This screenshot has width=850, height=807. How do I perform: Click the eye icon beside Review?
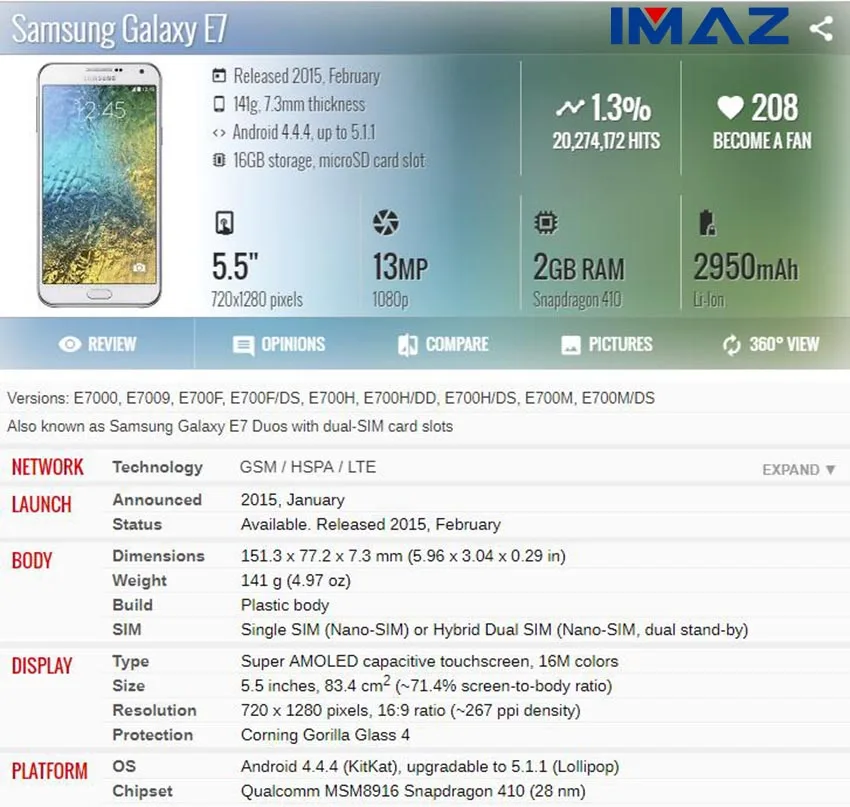click(x=70, y=344)
